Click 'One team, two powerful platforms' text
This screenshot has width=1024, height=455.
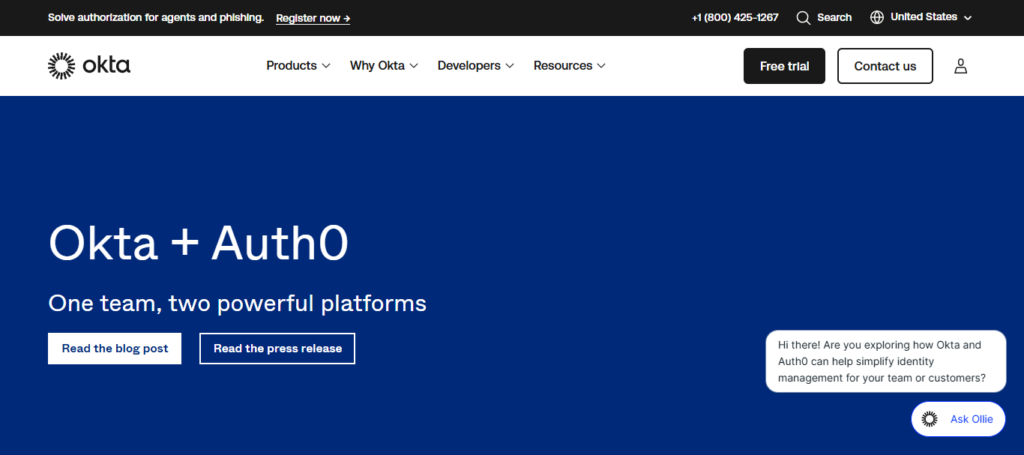(x=237, y=304)
